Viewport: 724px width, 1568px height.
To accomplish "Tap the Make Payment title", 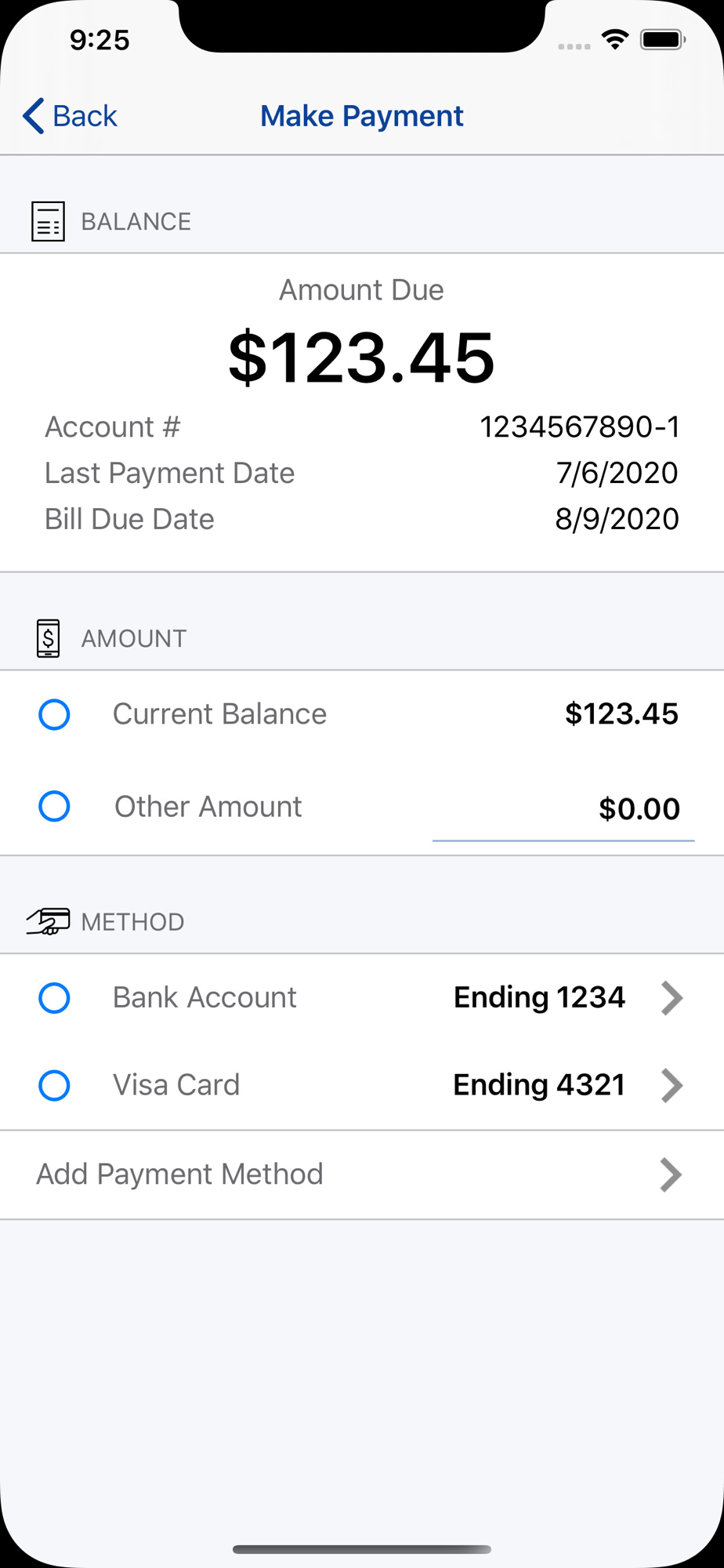I will point(362,116).
